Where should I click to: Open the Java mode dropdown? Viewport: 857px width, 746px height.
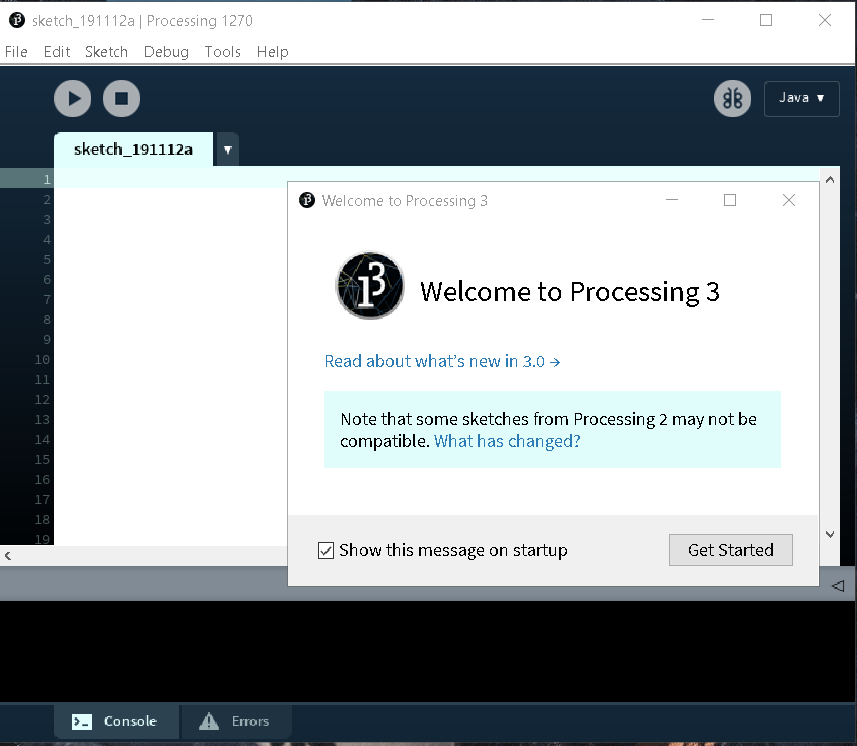pos(801,98)
